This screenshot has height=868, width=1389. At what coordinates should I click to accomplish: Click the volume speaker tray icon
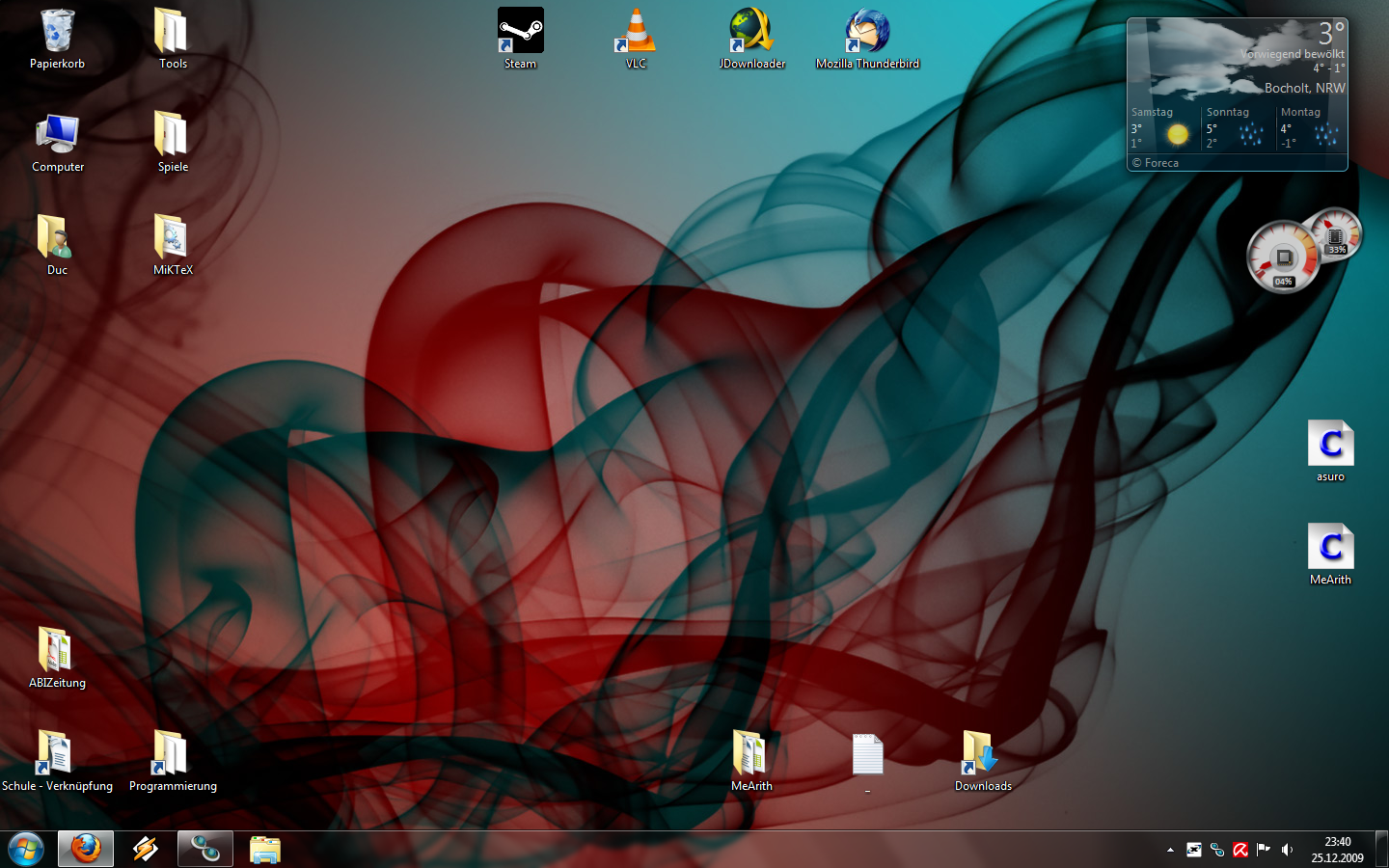(x=1287, y=850)
